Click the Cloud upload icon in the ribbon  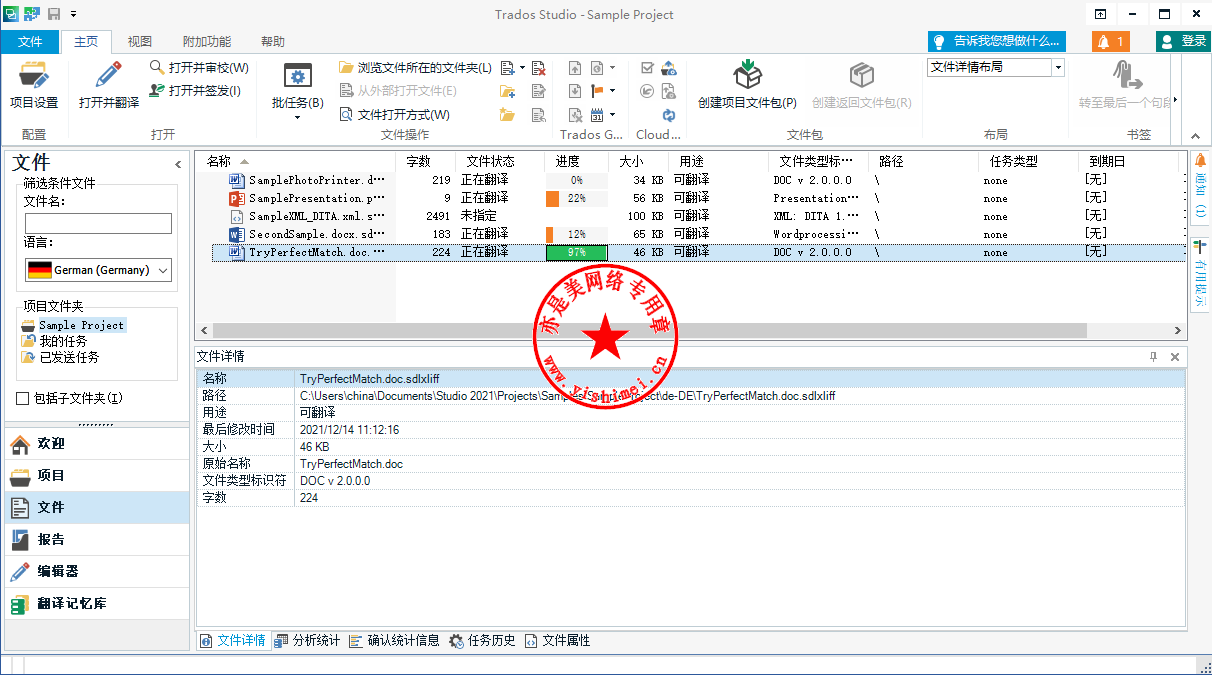click(669, 68)
